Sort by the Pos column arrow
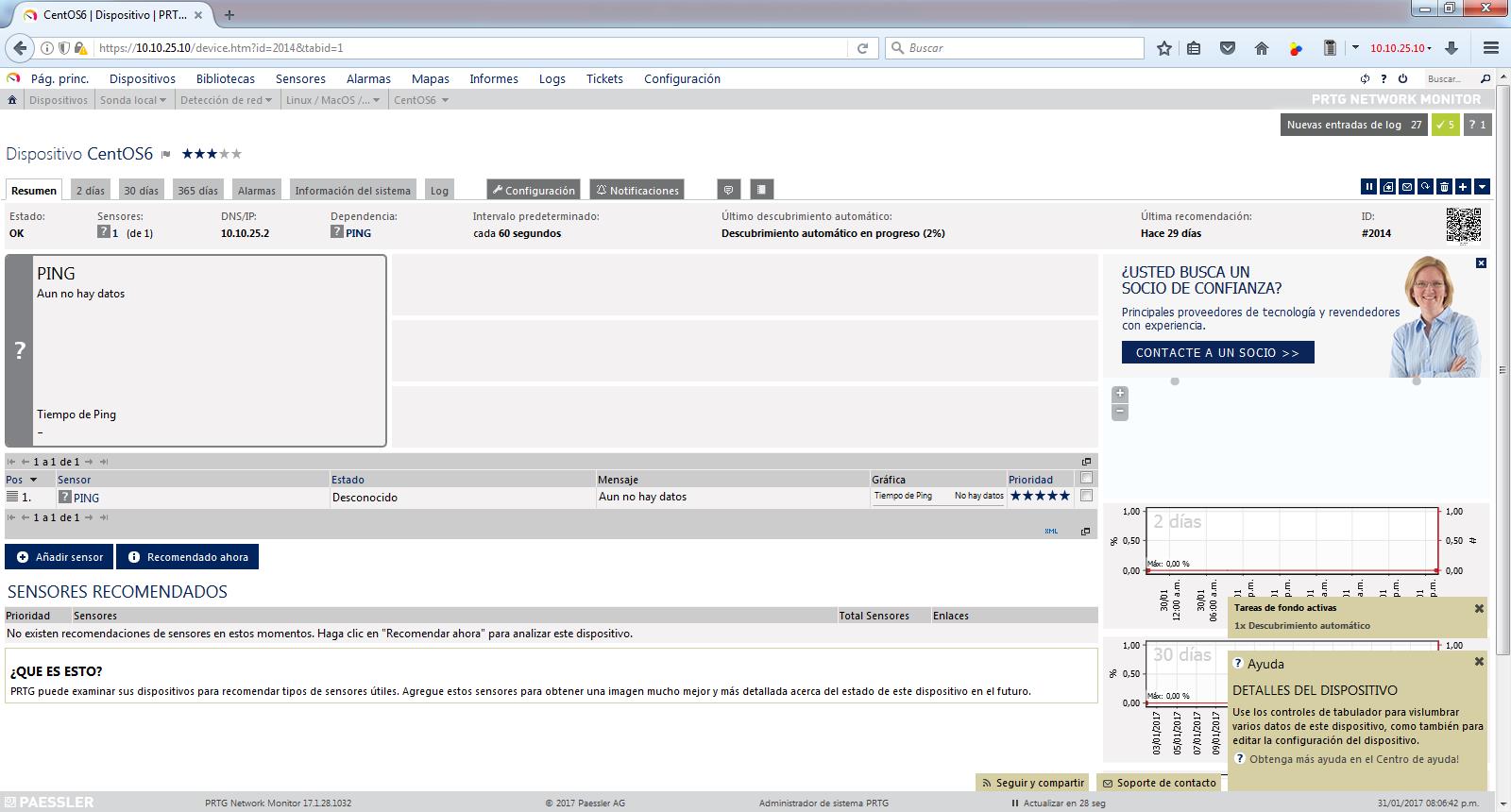The image size is (1511, 812). pyautogui.click(x=33, y=480)
